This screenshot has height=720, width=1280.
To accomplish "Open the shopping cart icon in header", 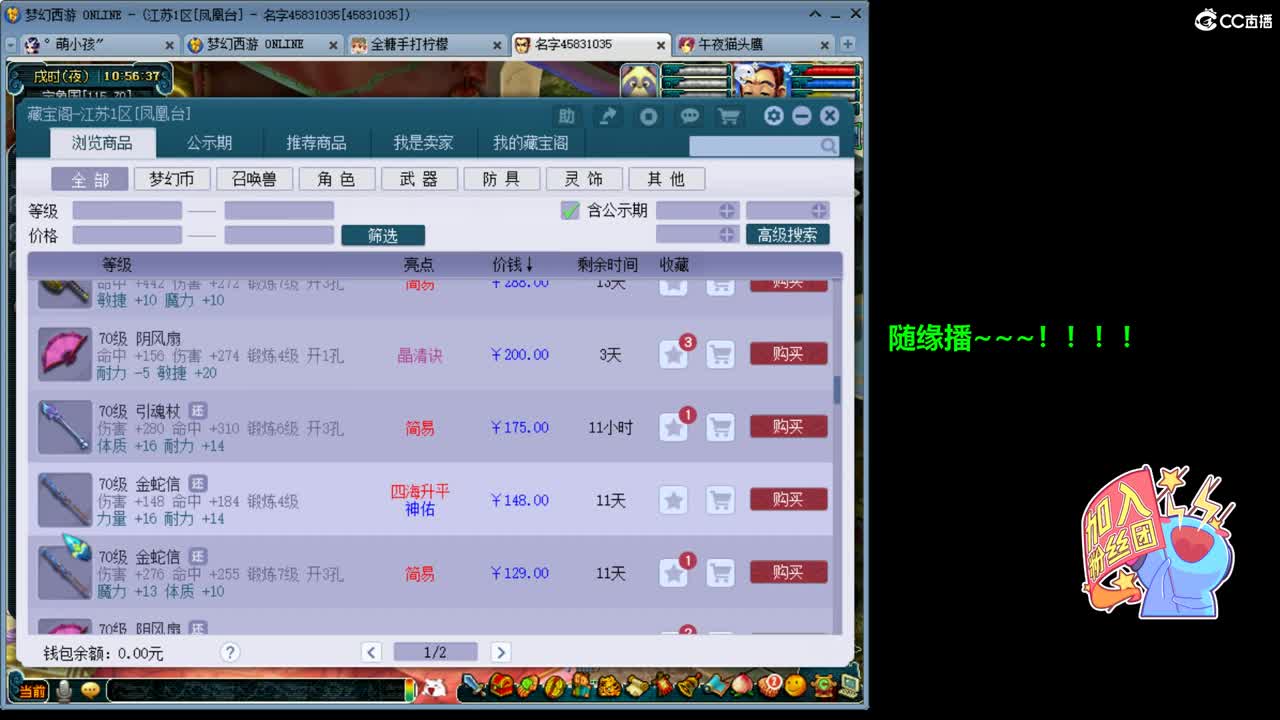I will pyautogui.click(x=729, y=116).
